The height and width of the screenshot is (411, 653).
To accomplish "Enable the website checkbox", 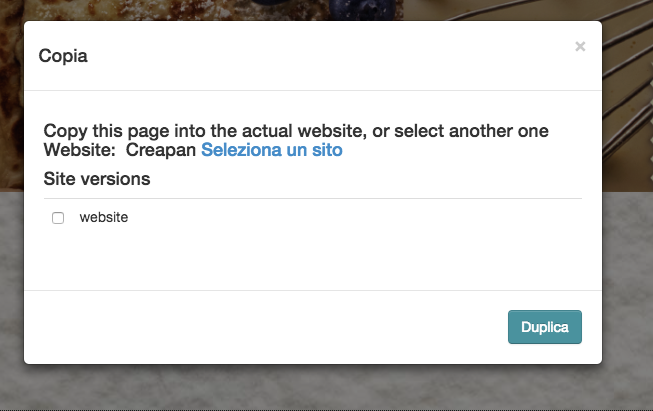I will pos(58,218).
